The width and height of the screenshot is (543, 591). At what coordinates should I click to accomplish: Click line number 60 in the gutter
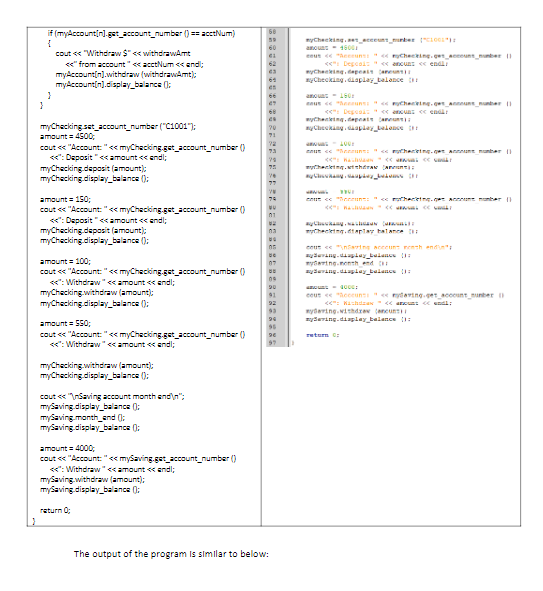click(272, 47)
